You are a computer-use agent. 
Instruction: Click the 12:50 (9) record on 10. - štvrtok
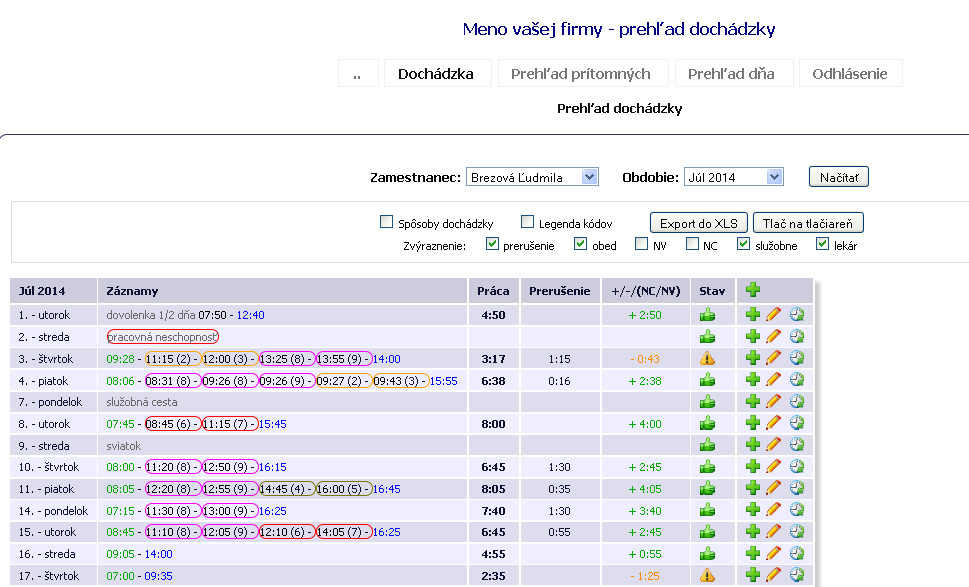(230, 467)
